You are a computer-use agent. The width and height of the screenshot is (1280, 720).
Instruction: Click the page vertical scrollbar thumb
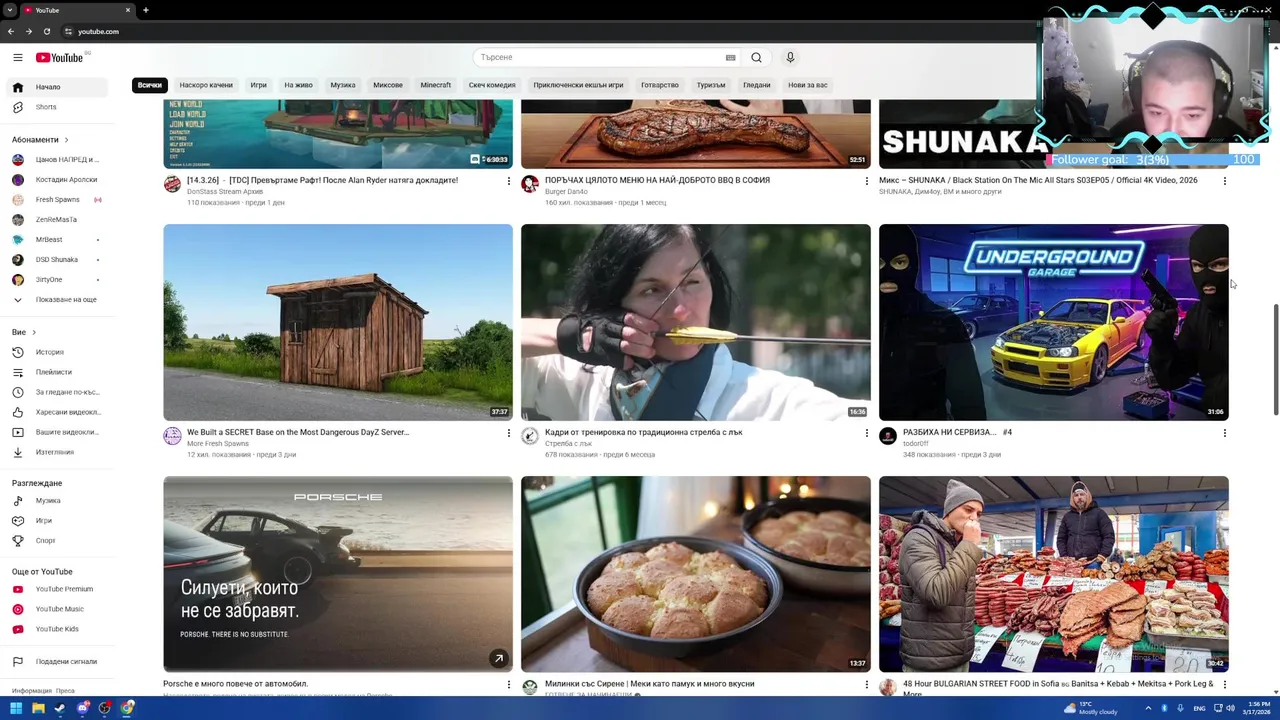(x=1275, y=358)
